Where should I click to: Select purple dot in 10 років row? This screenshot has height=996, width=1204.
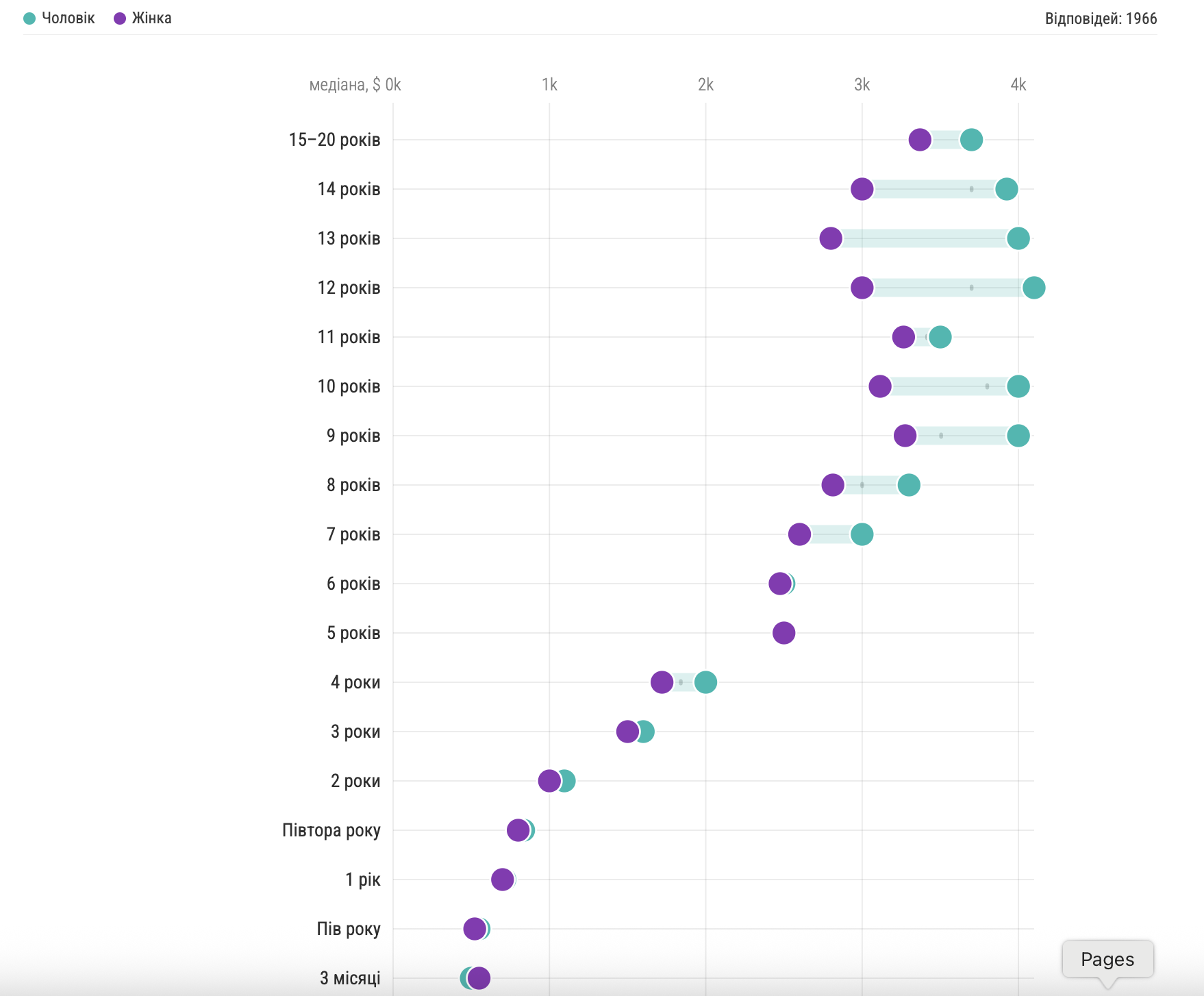(x=880, y=386)
